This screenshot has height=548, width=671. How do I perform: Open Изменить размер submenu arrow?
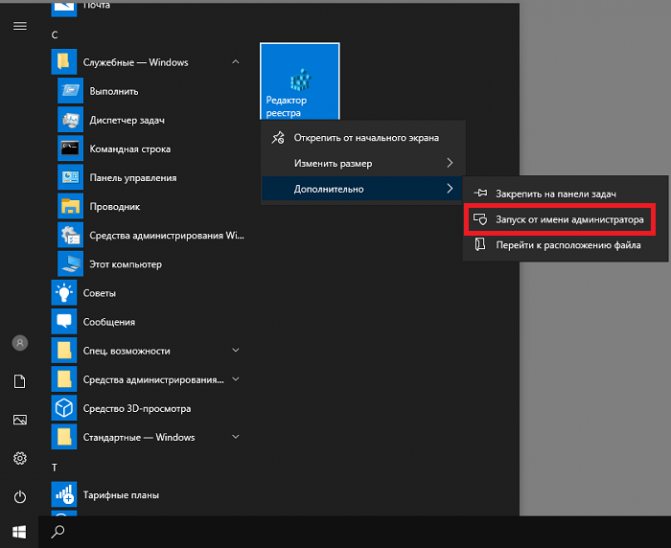450,163
